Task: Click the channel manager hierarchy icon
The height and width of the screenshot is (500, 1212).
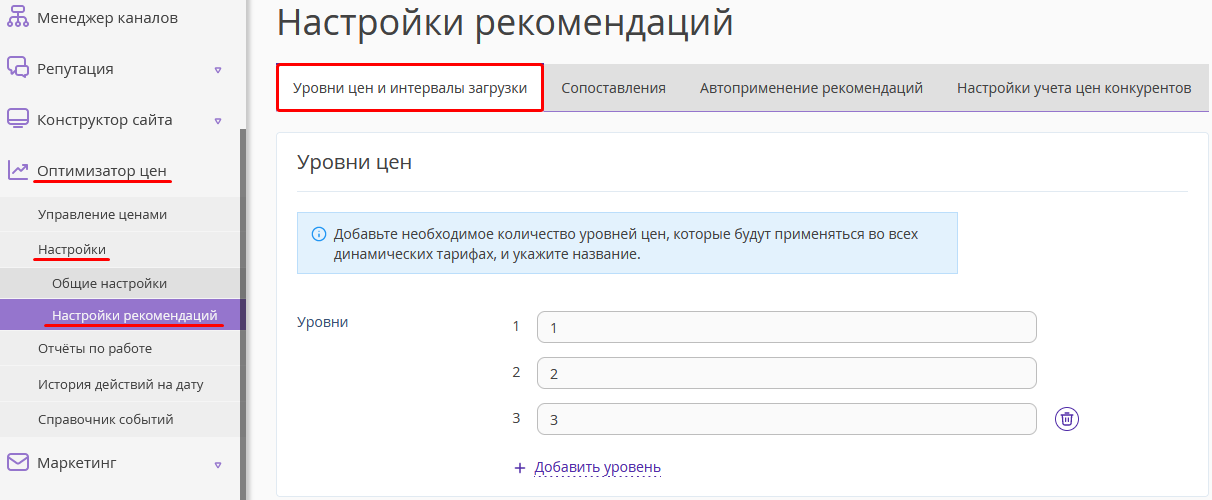Action: click(17, 18)
